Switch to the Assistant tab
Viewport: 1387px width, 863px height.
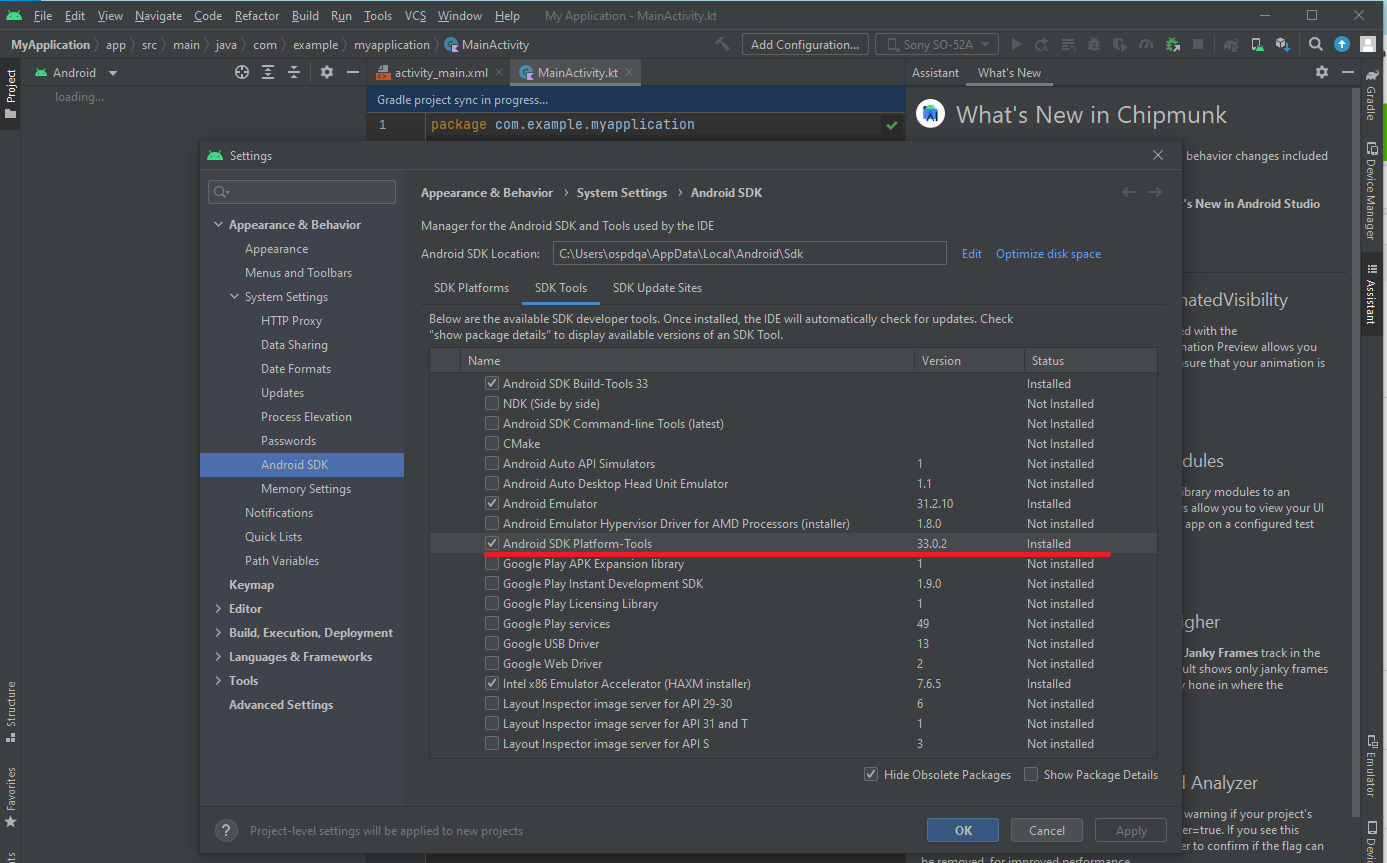pyautogui.click(x=935, y=73)
